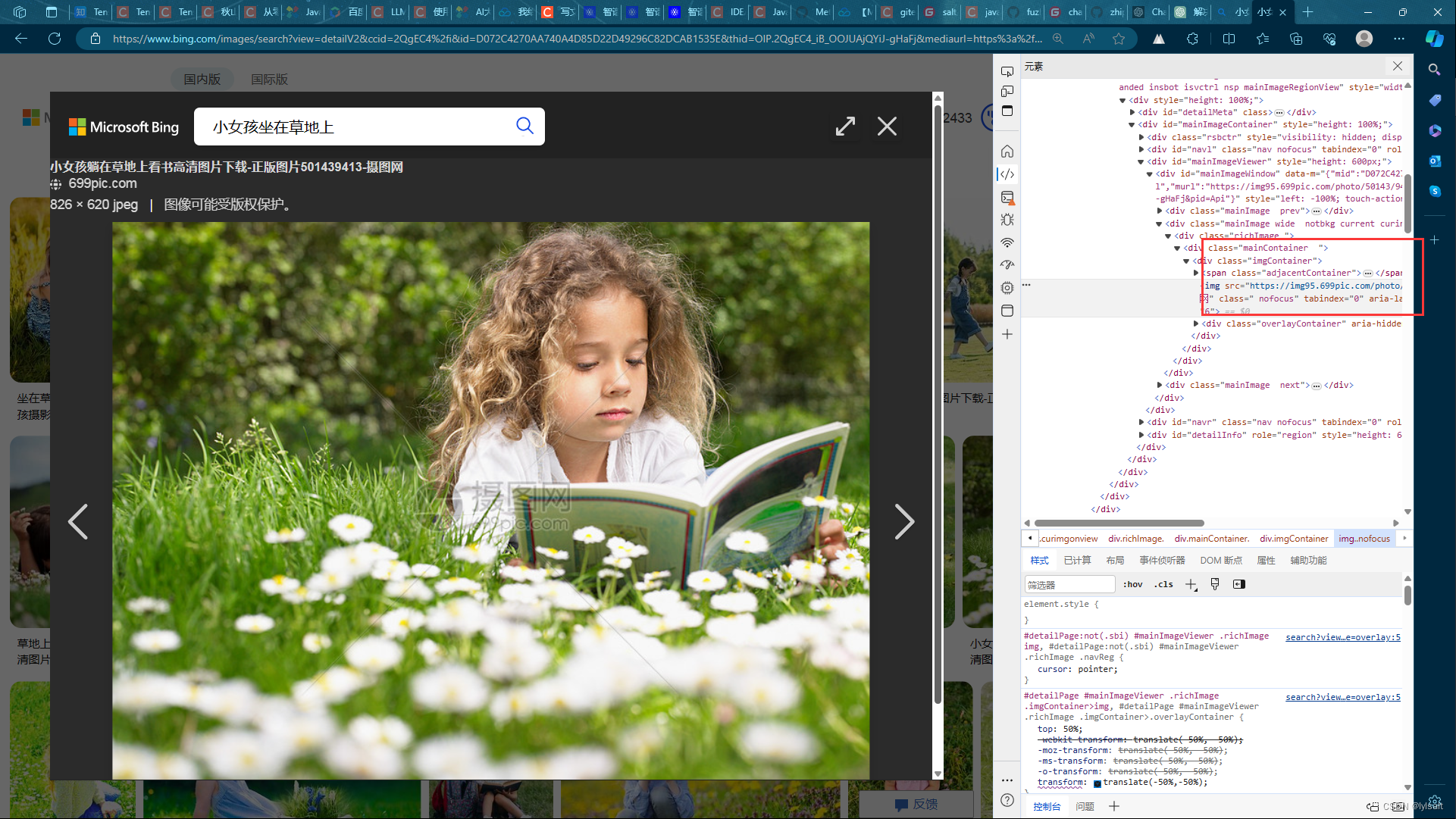
Task: Click new style rule plus icon
Action: pos(1191,584)
